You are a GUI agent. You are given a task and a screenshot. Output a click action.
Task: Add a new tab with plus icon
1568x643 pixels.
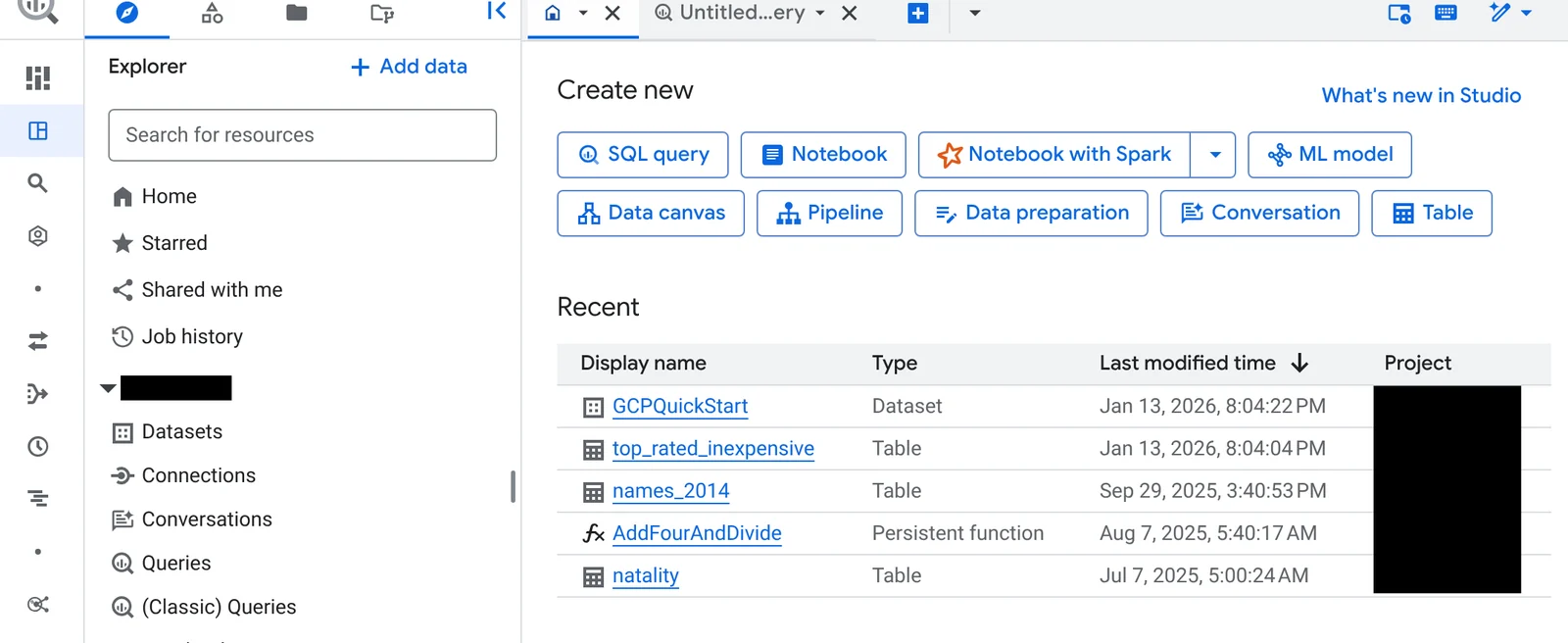[918, 13]
